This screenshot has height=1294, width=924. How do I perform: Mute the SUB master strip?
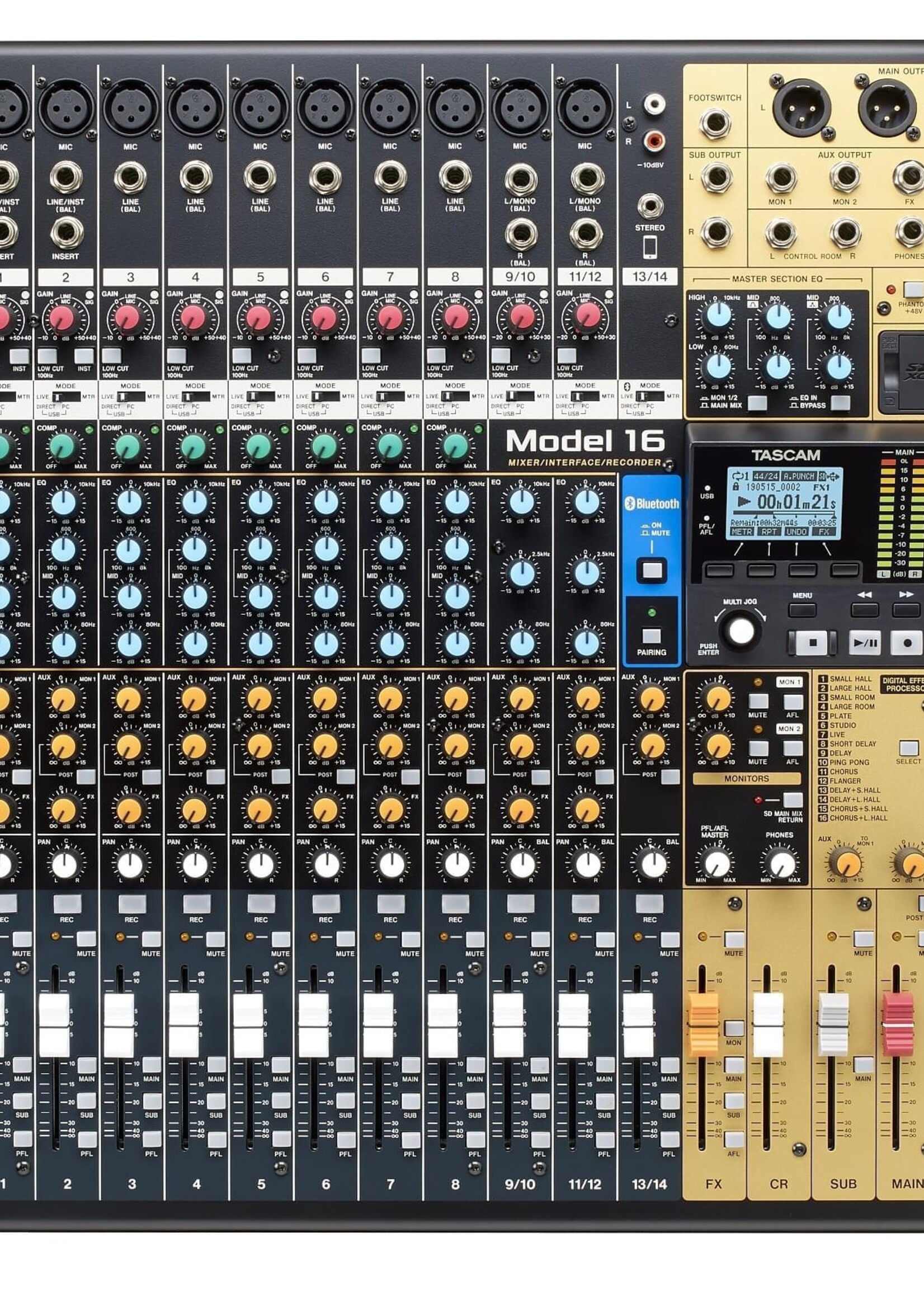(x=863, y=939)
